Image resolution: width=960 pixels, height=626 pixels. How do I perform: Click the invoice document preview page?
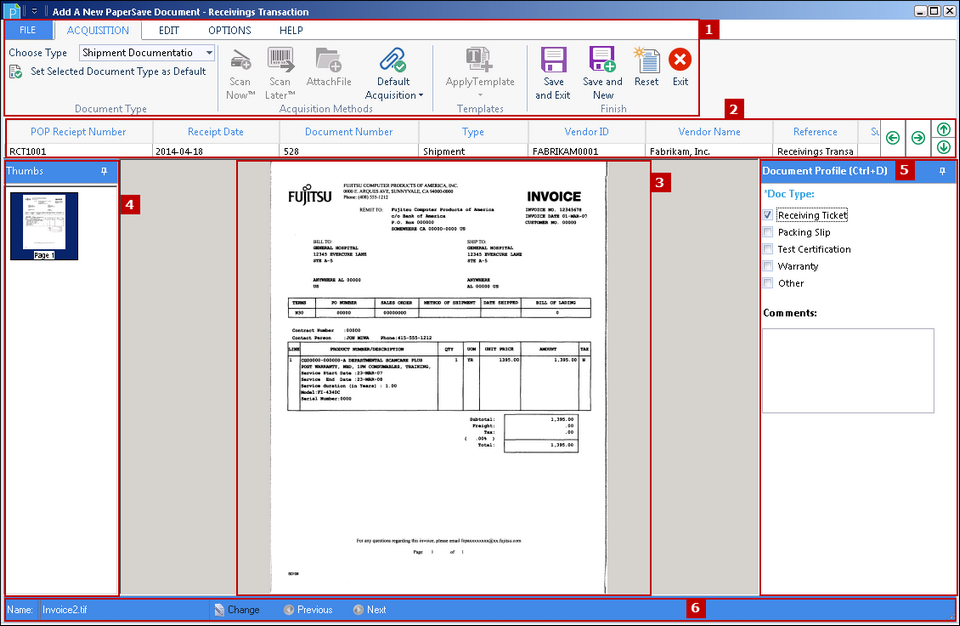pos(438,377)
